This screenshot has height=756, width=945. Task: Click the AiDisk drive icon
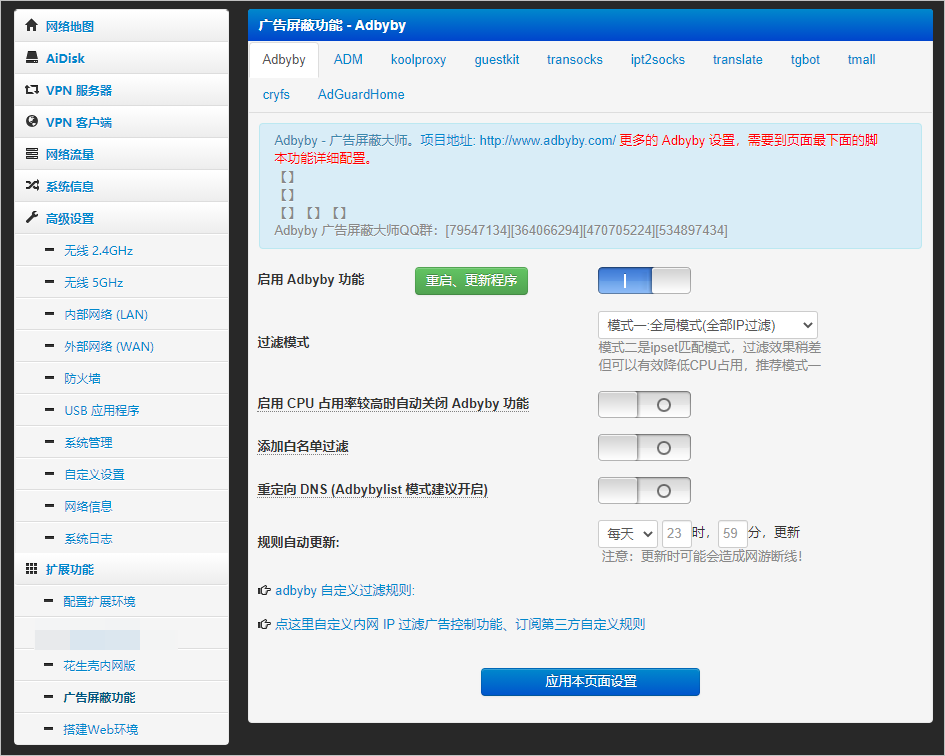(x=31, y=58)
